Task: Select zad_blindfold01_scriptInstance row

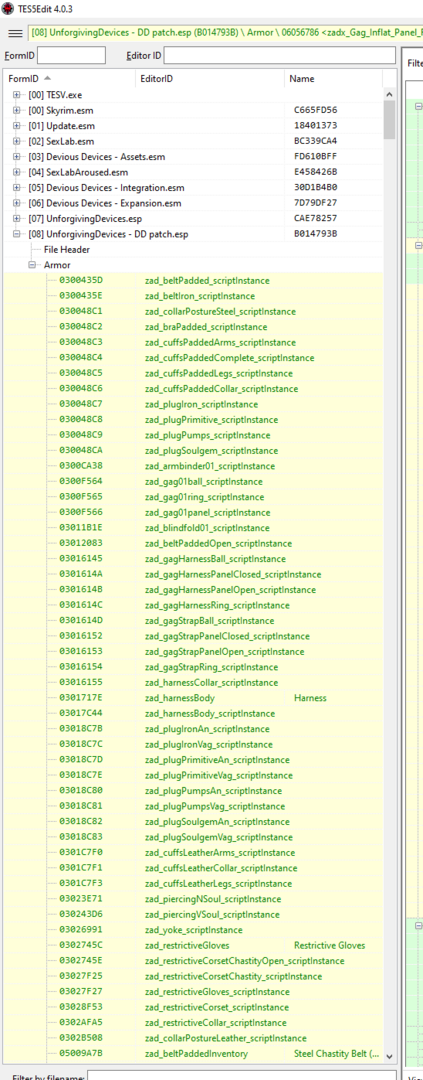Action: pos(193,528)
